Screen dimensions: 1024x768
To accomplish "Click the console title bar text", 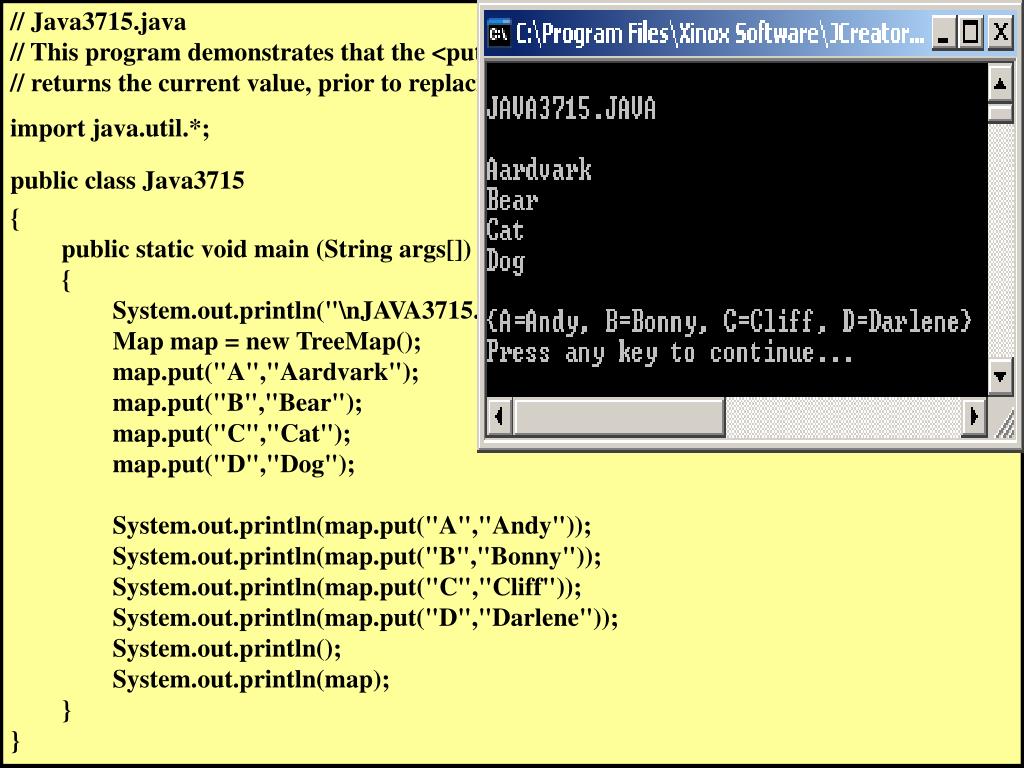I will [x=720, y=33].
